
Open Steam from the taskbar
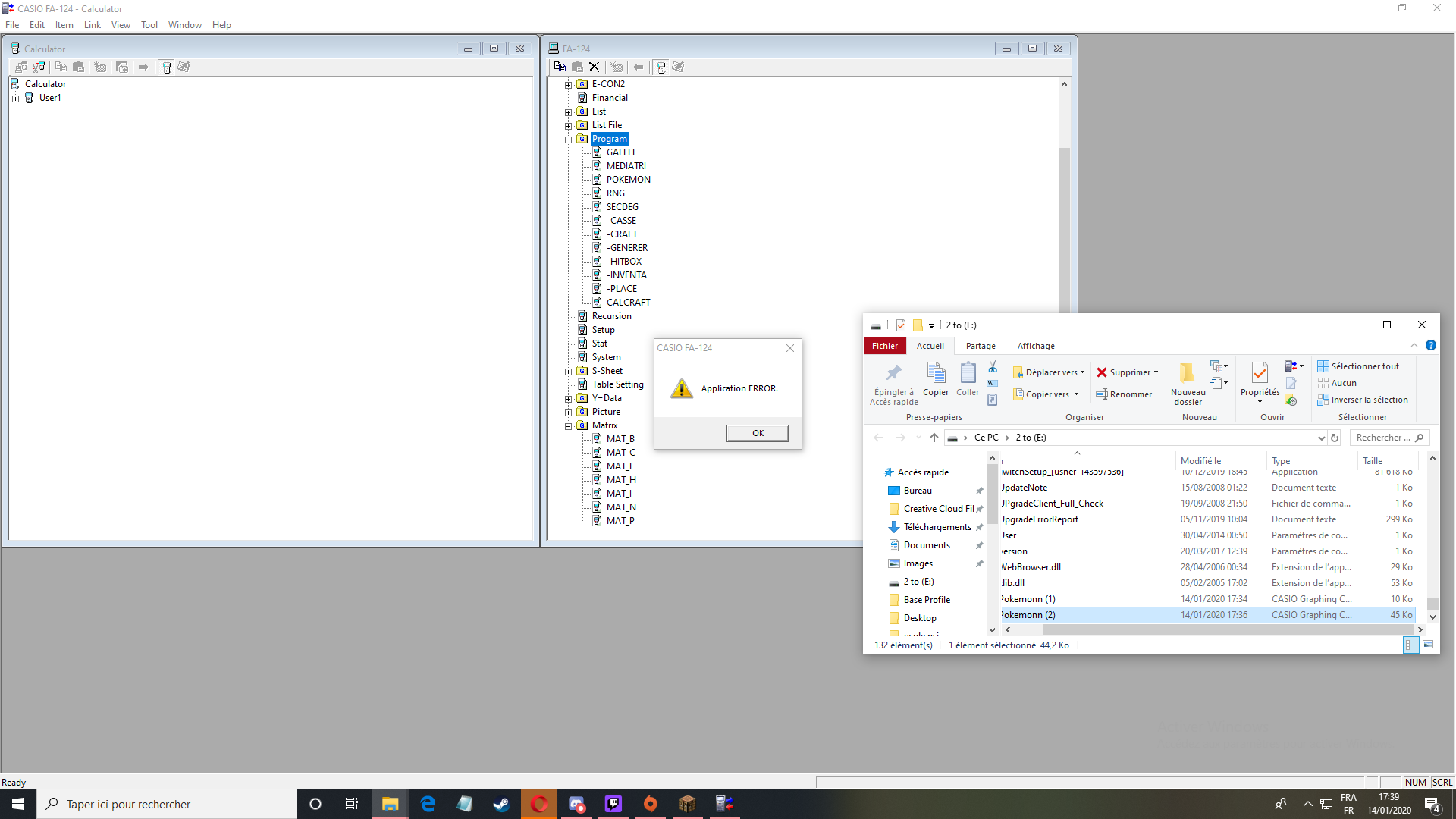(x=501, y=804)
